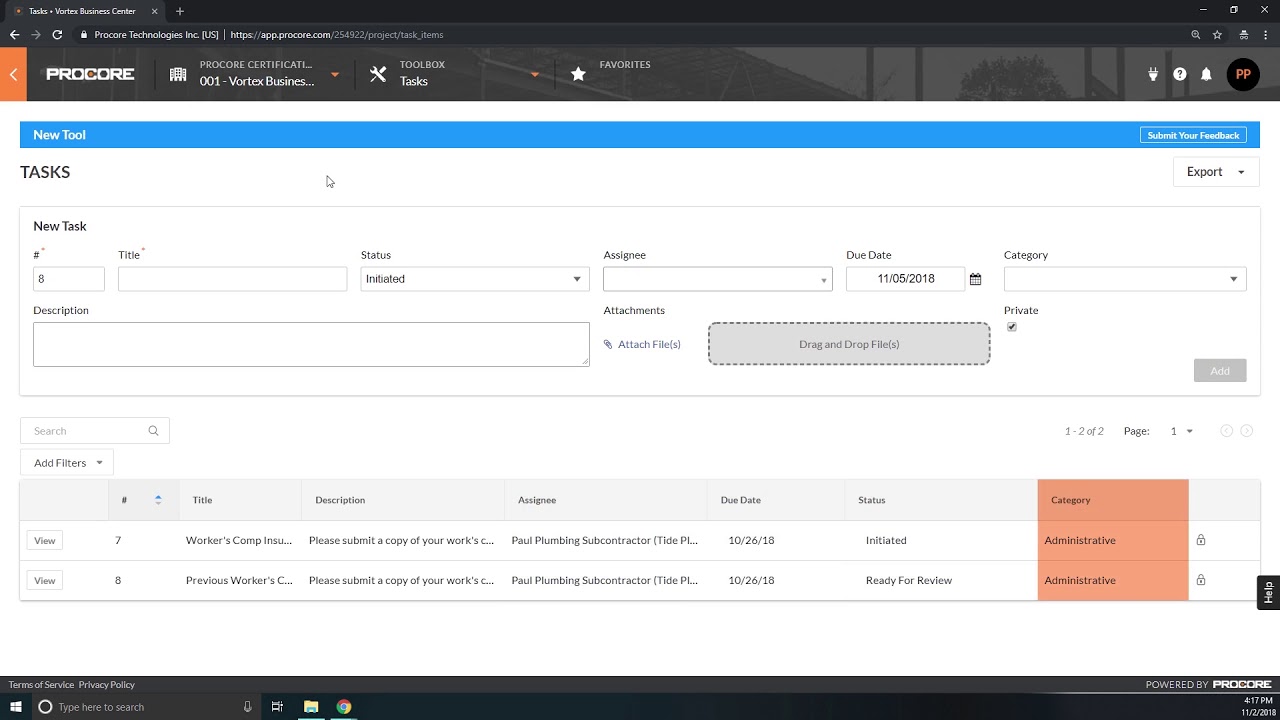Open the Chrome menu dots
1280x720 pixels.
coord(1266,34)
